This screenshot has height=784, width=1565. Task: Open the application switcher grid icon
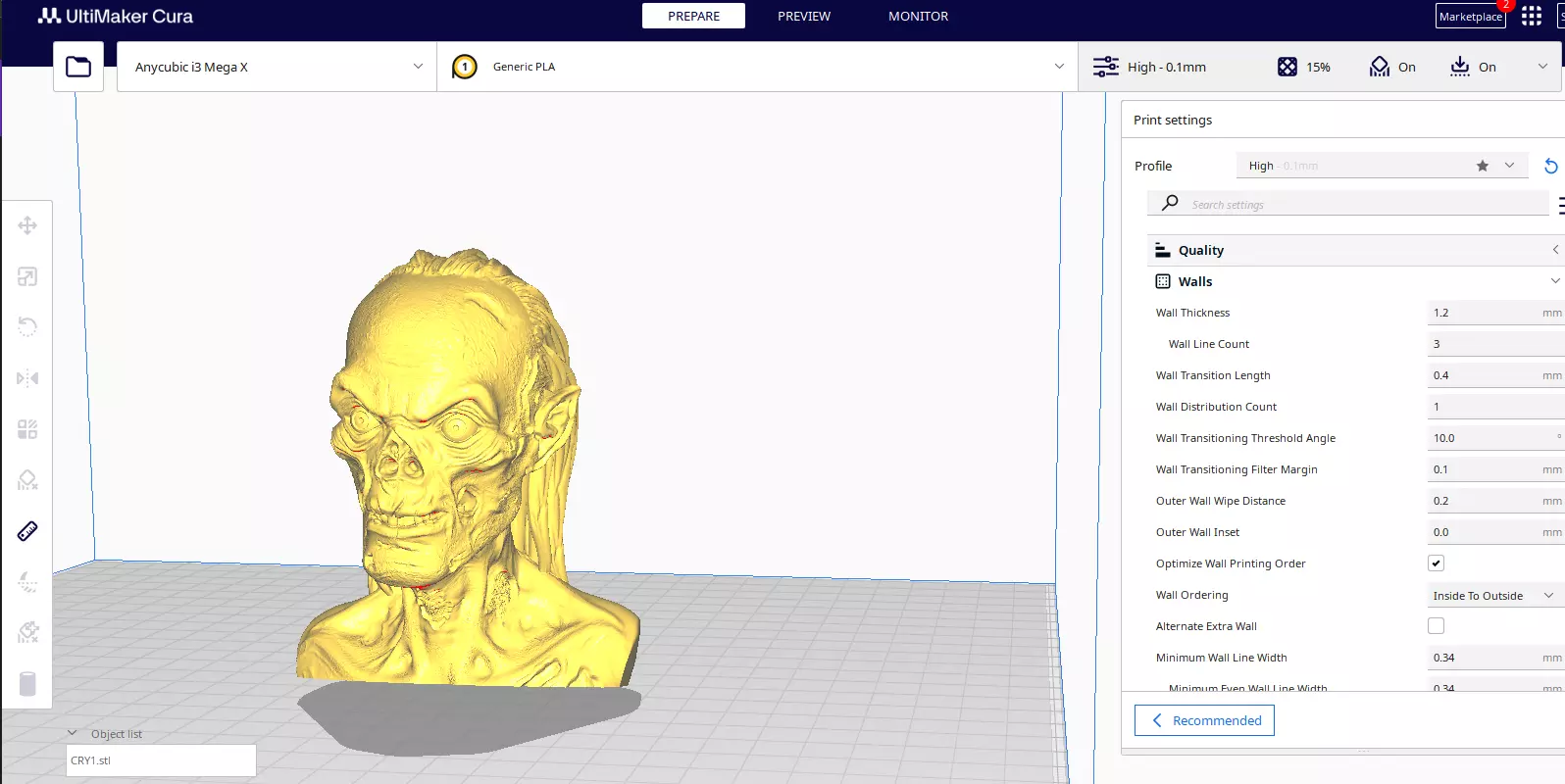click(x=1532, y=17)
